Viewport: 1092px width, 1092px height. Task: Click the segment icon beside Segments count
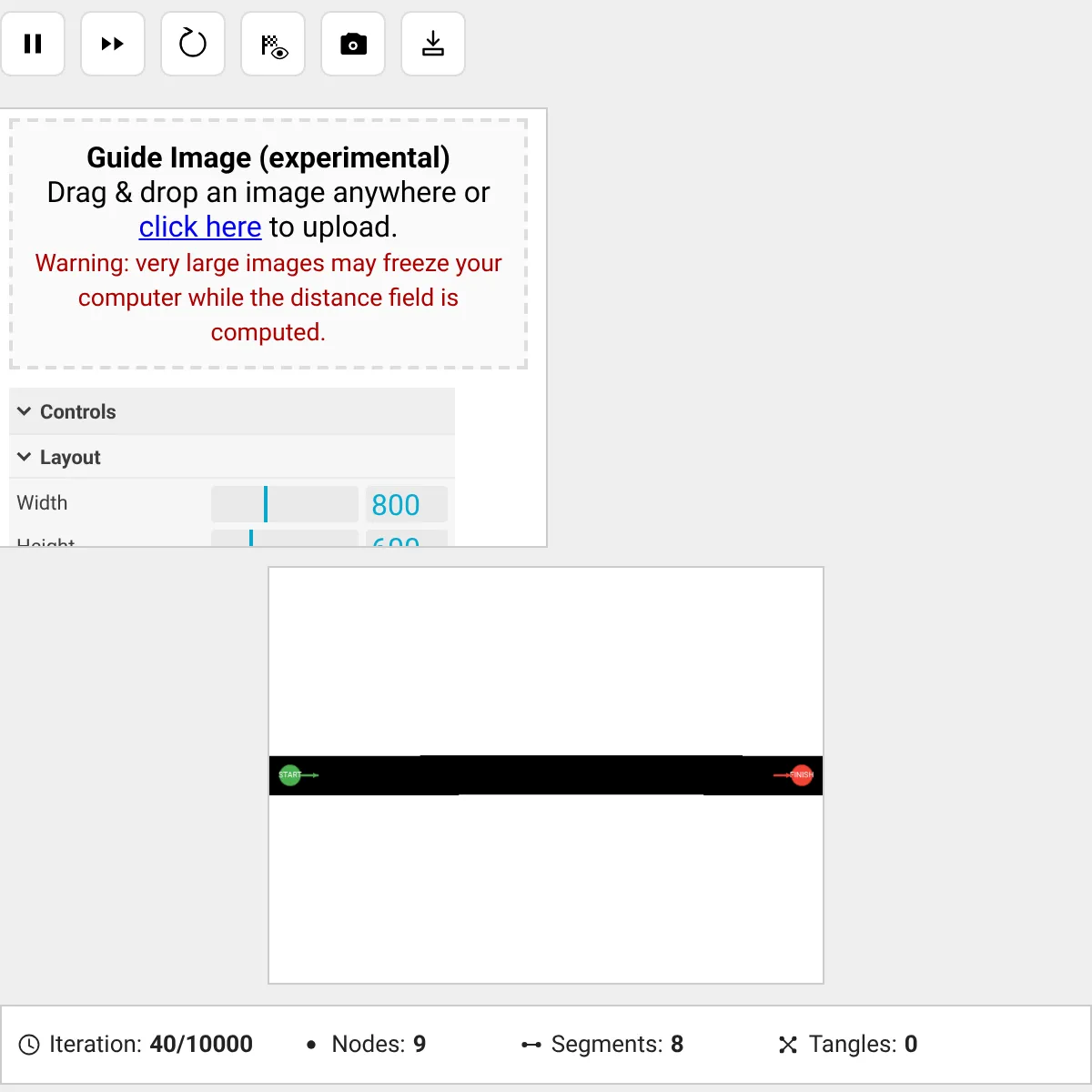(x=531, y=1045)
